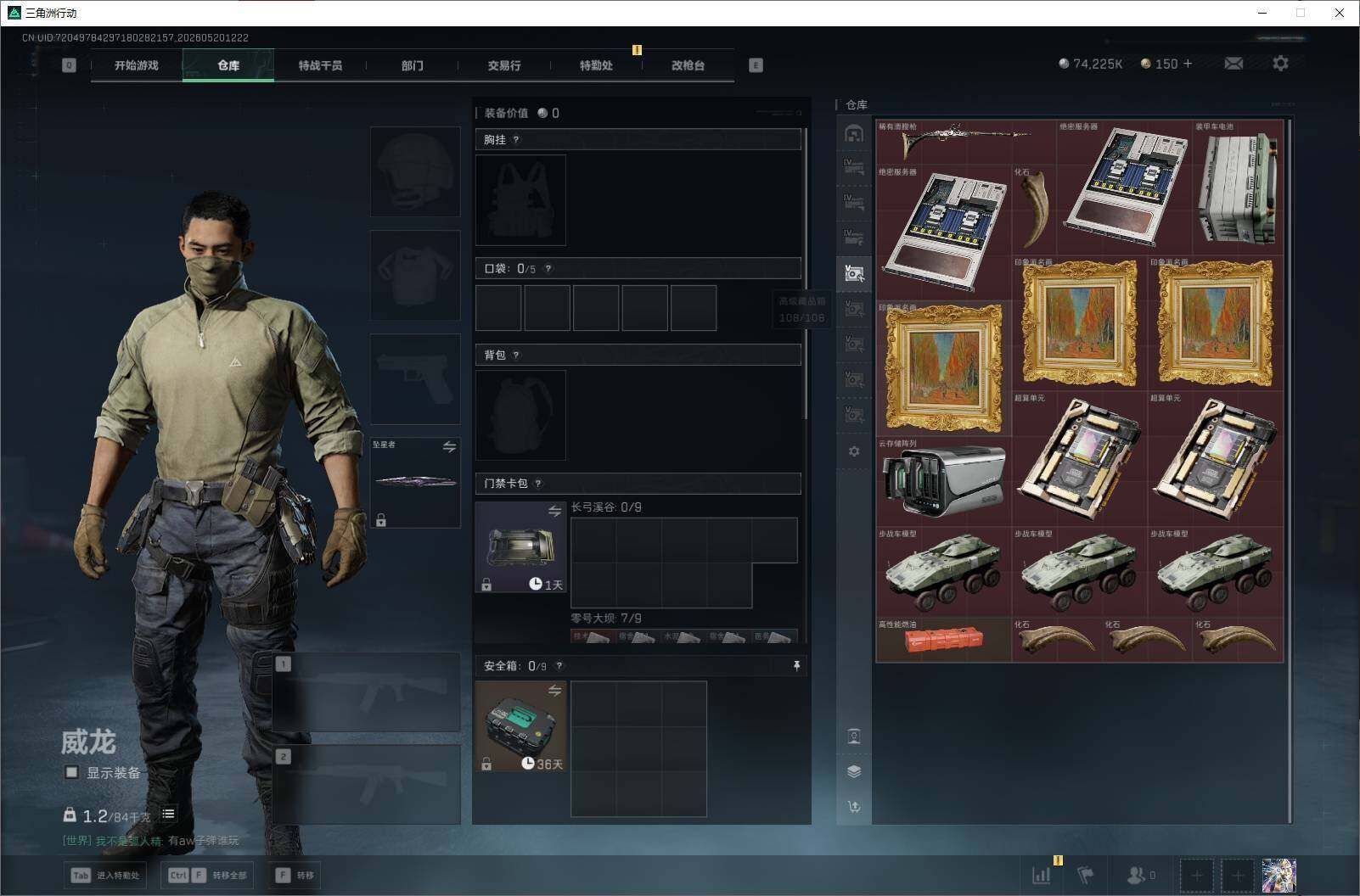Image resolution: width=1360 pixels, height=896 pixels.
Task: Click the swap icon on 坠星者 slot
Action: [449, 446]
